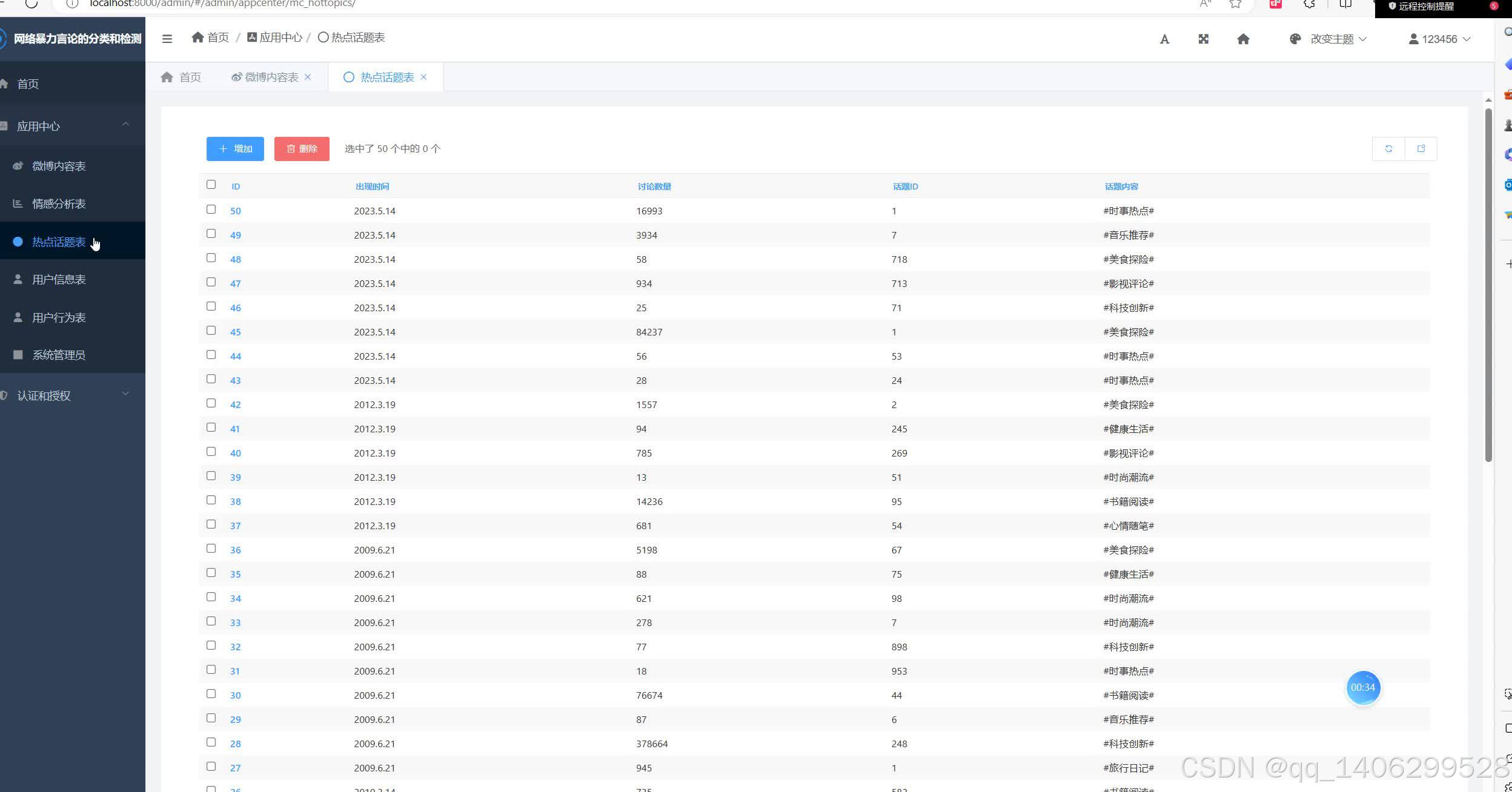Check the checkbox for row ID 50
The image size is (1512, 792).
211,210
